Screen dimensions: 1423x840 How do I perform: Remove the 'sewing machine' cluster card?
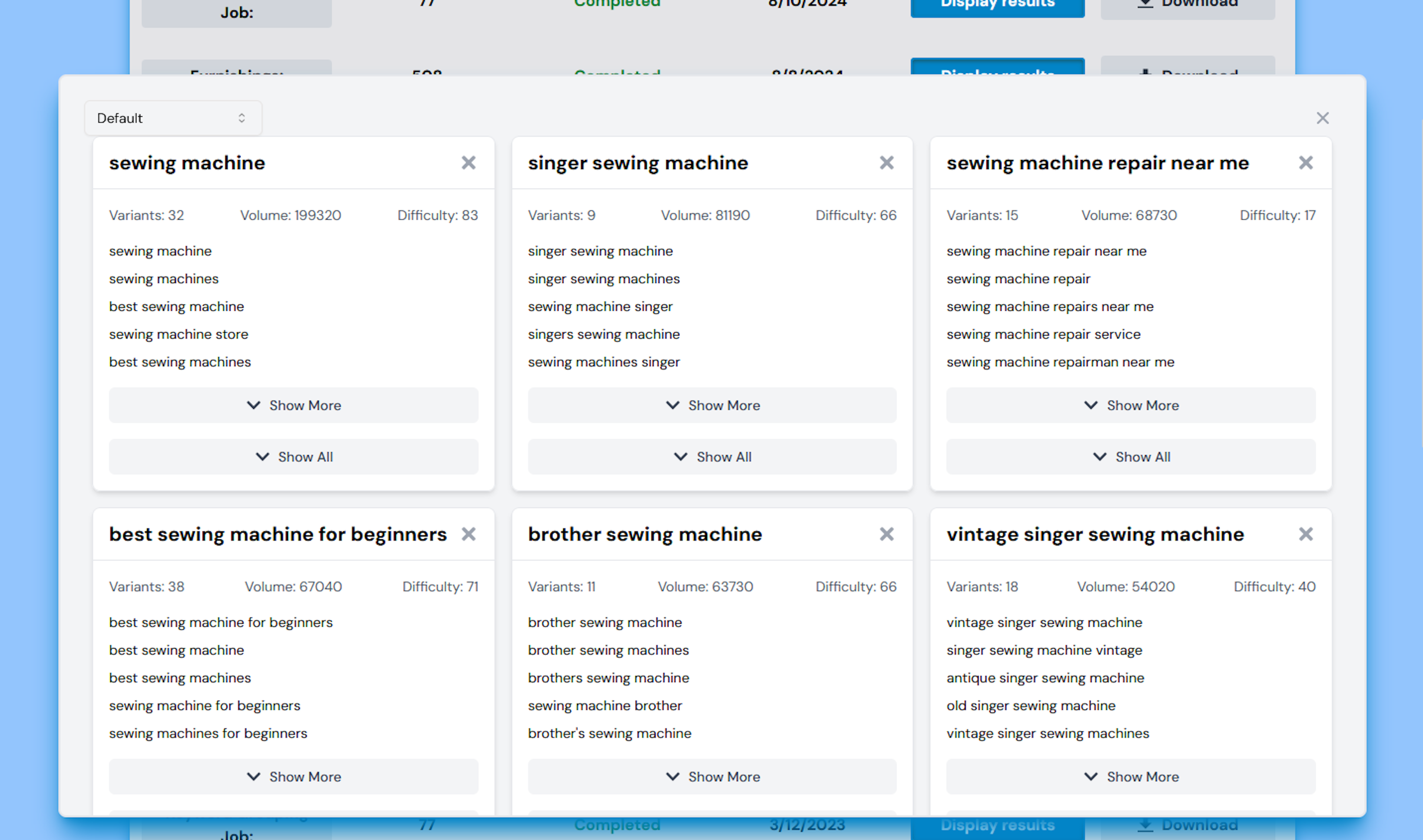468,163
